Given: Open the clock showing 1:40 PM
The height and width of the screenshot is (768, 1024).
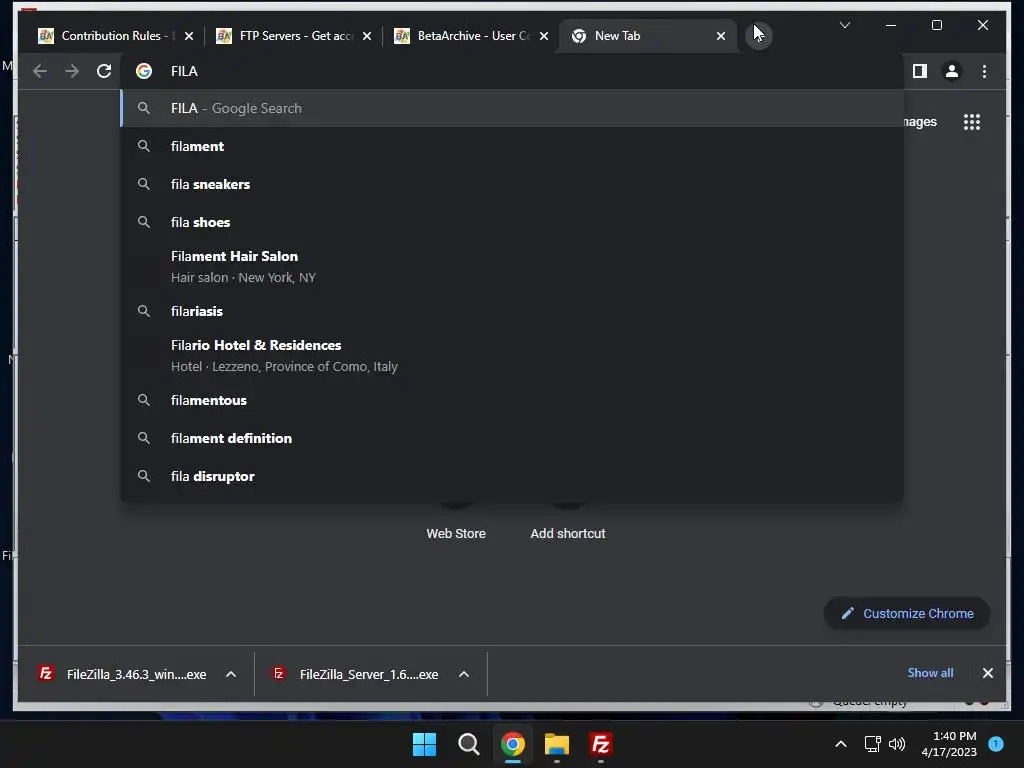Looking at the screenshot, I should [949, 744].
